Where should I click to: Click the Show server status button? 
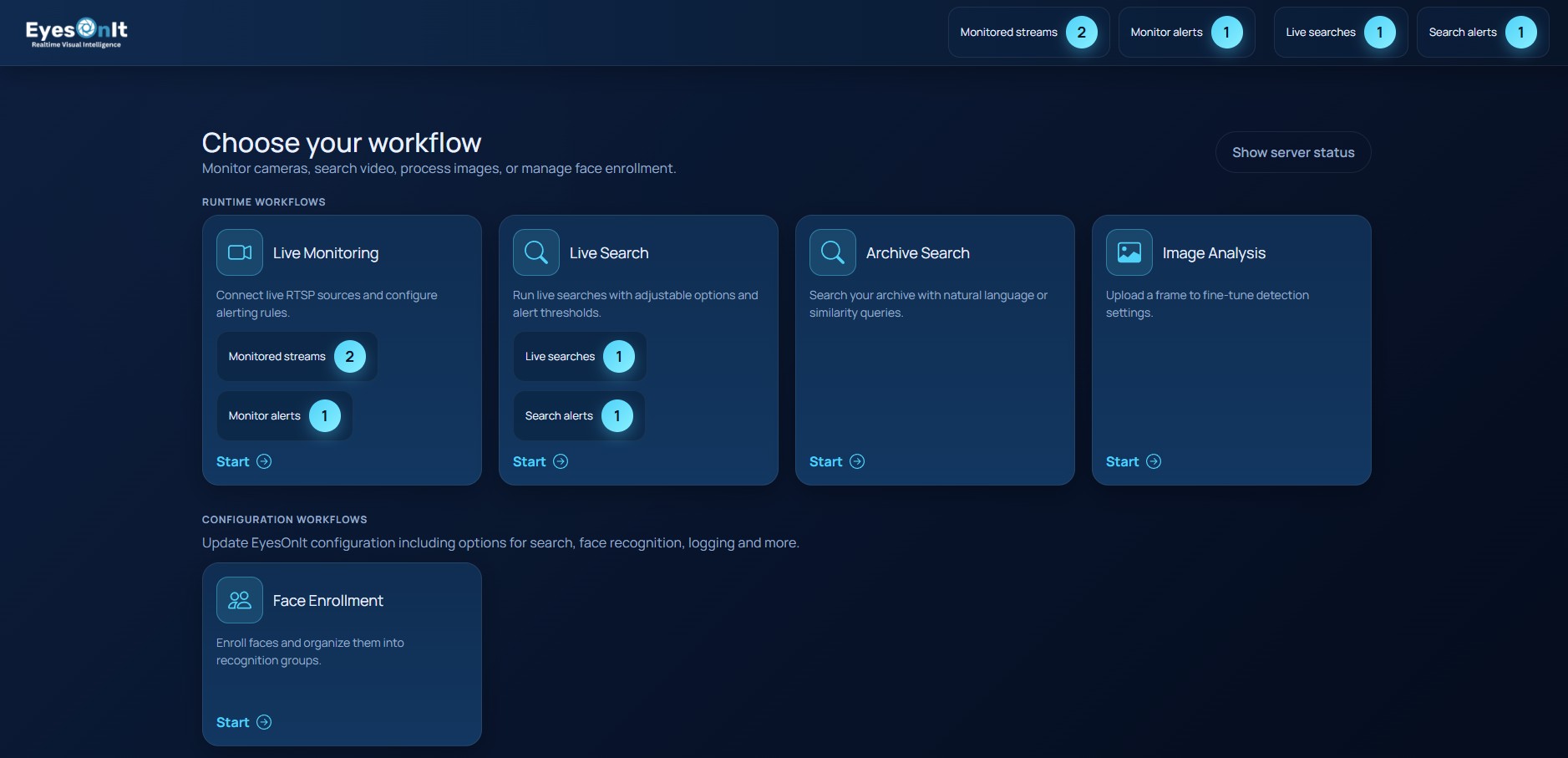click(1291, 152)
